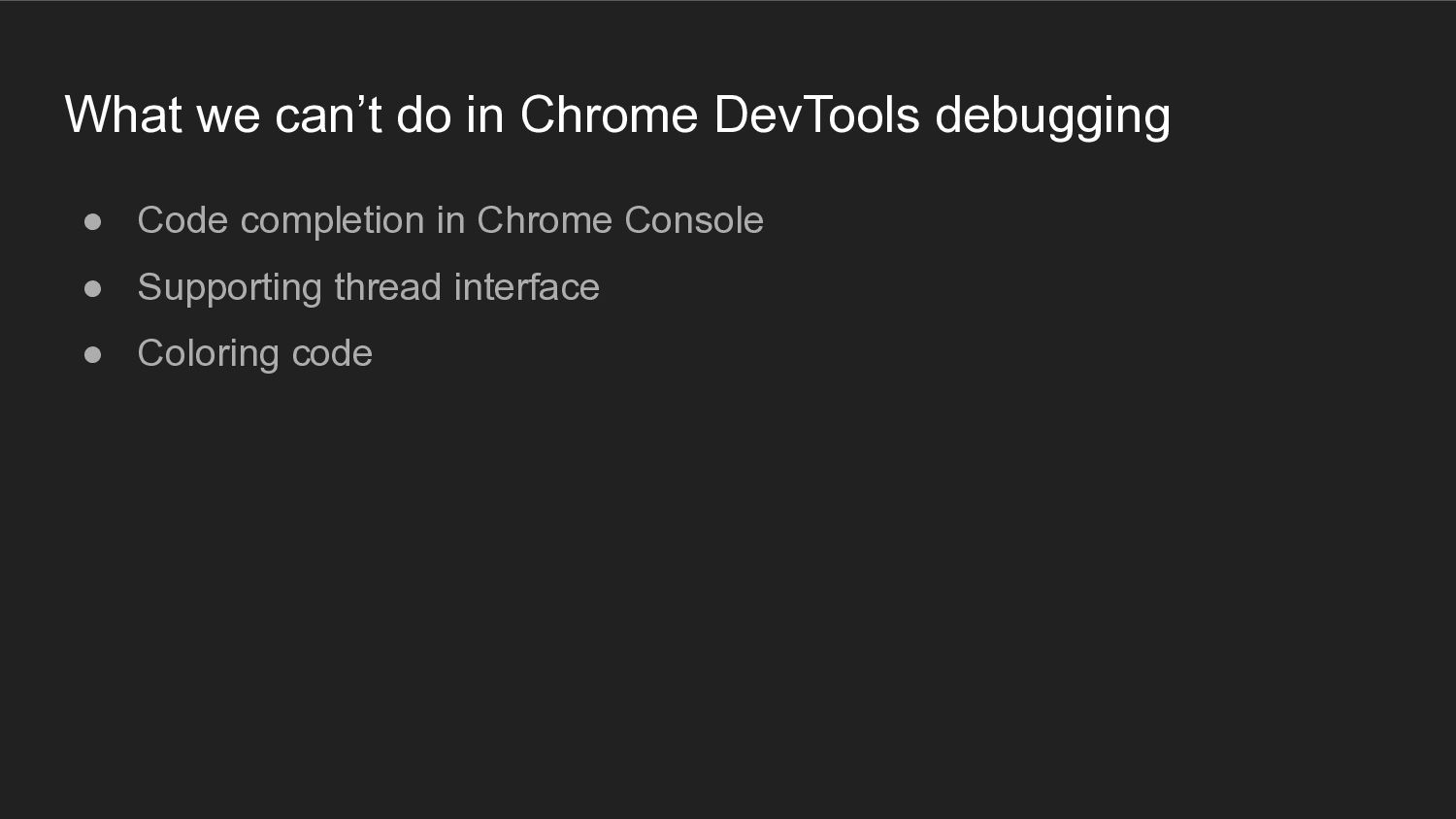Image resolution: width=1456 pixels, height=819 pixels.
Task: Select the Coloring code line
Action: click(254, 354)
